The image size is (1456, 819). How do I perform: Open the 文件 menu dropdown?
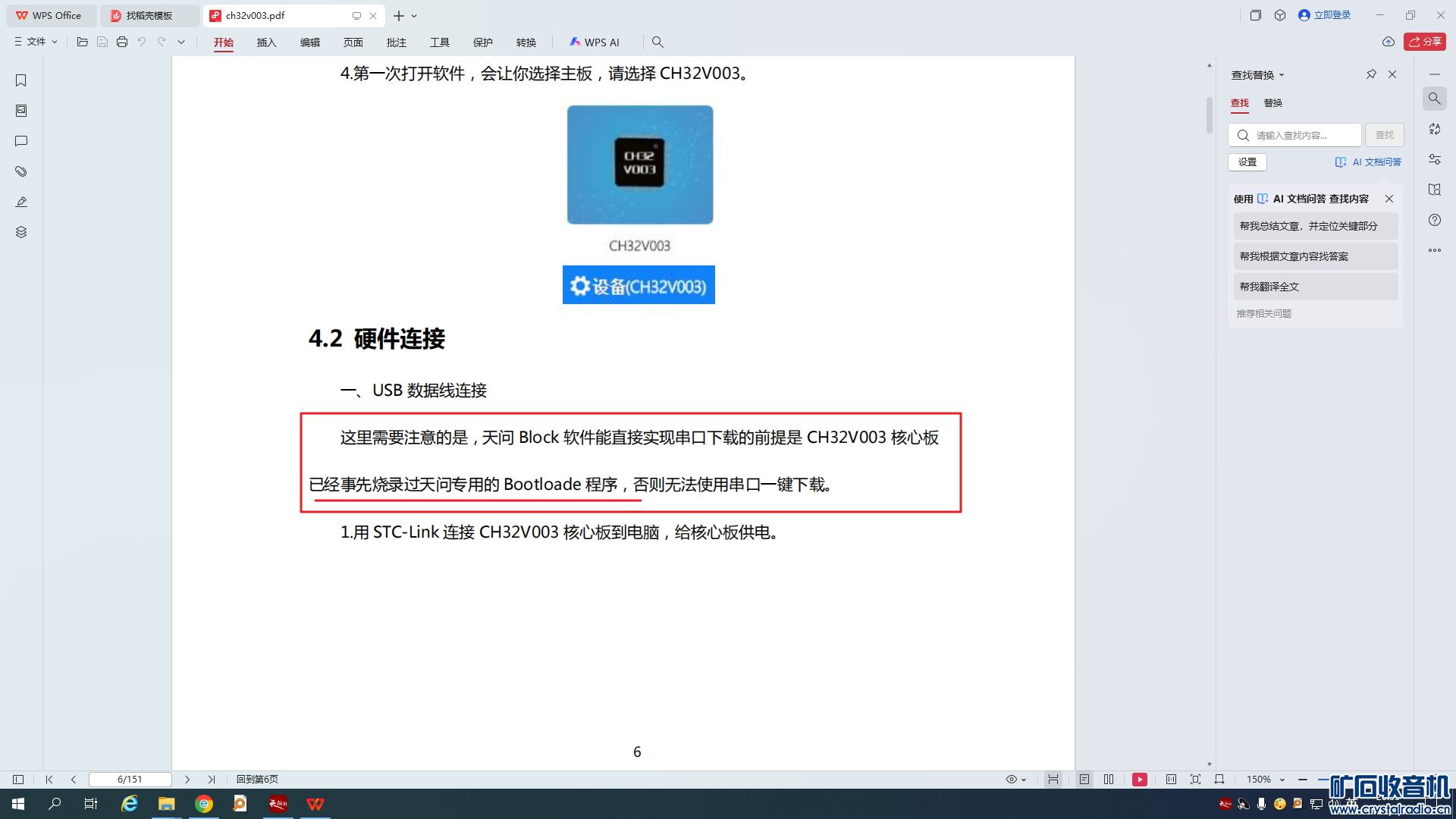[36, 42]
